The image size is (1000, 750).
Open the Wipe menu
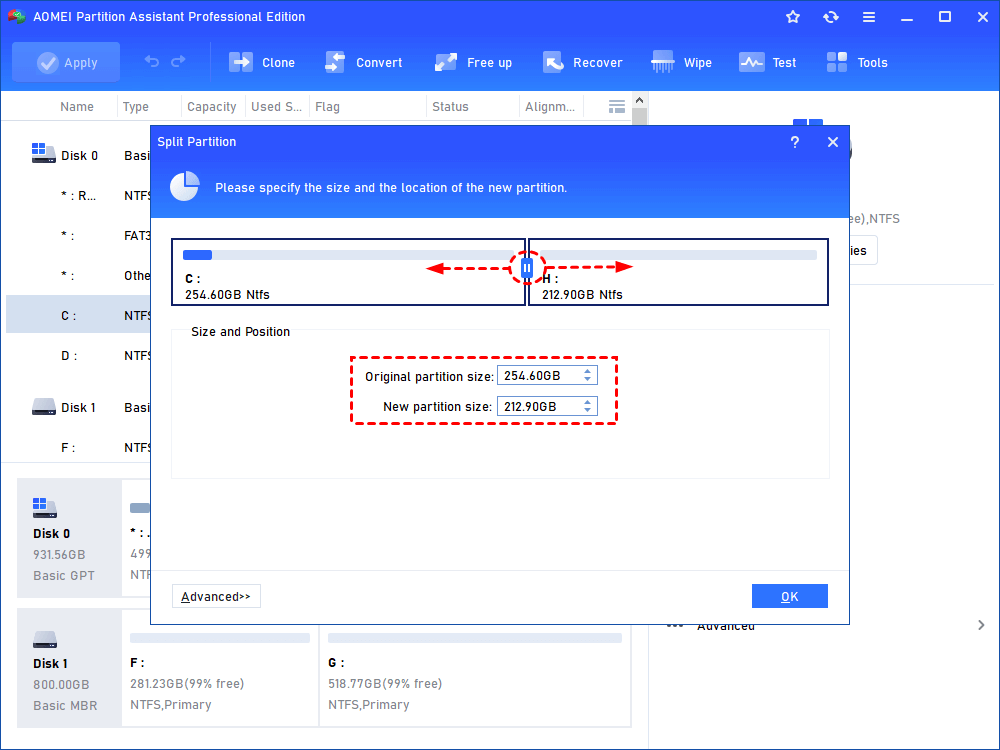(681, 62)
